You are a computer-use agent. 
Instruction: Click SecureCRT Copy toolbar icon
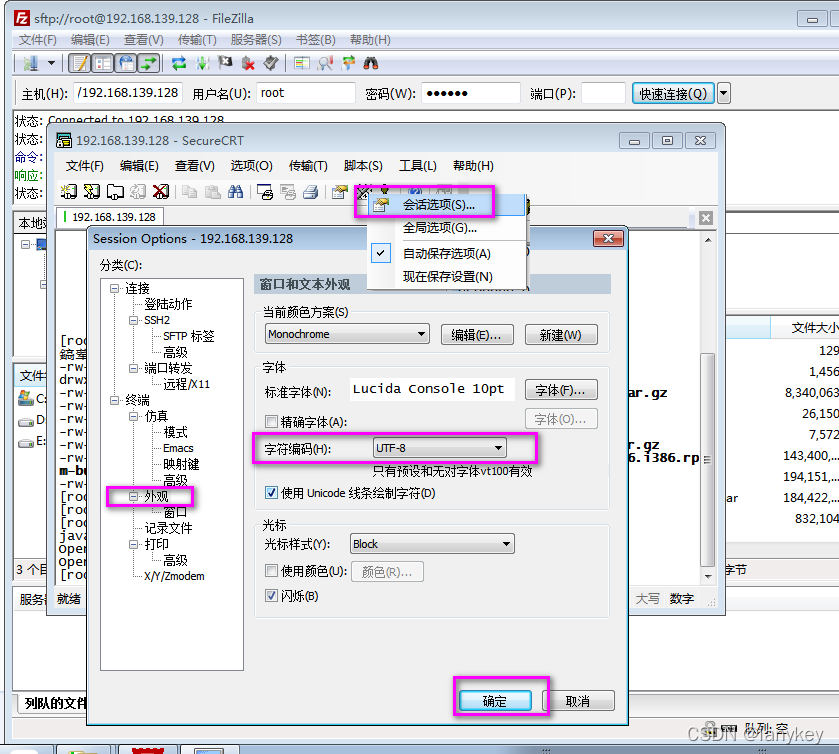[x=189, y=191]
